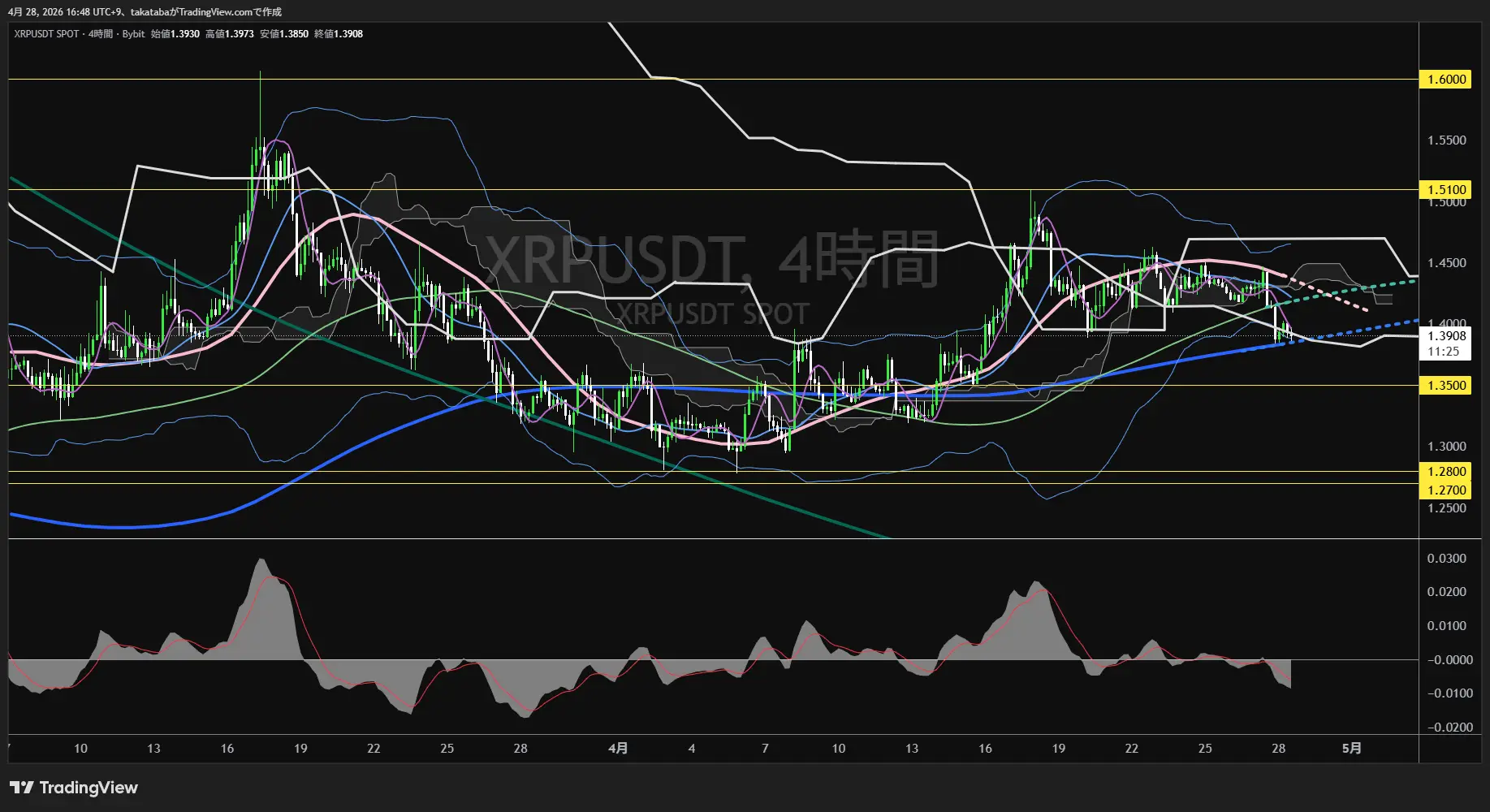The image size is (1490, 812).
Task: Click the 1.2500 price axis value
Action: coord(1446,508)
